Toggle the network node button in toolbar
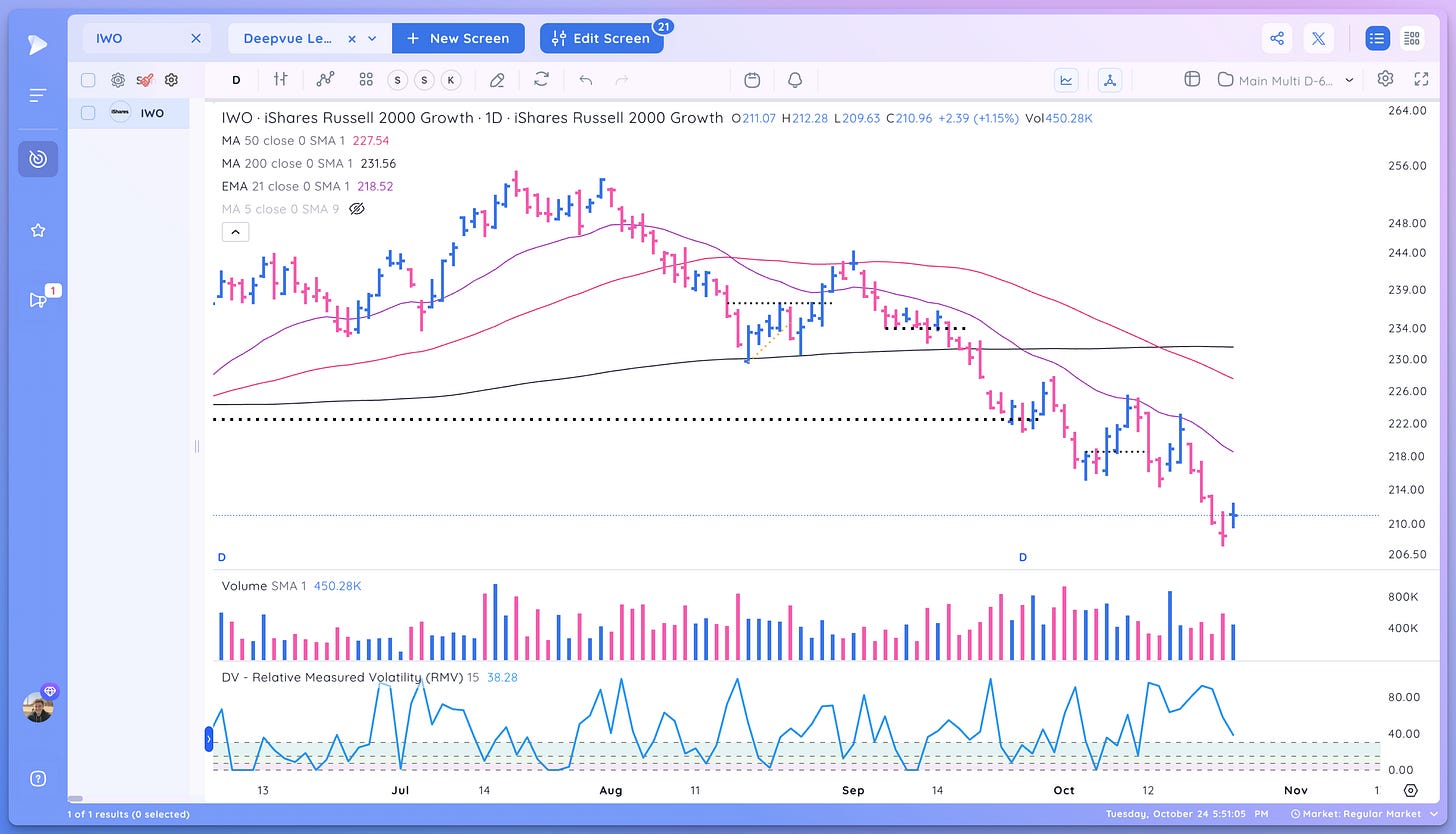 (x=1108, y=80)
